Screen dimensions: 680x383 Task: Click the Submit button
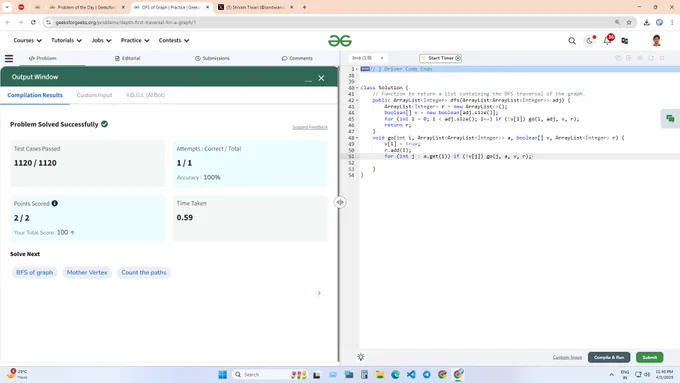[x=649, y=357]
